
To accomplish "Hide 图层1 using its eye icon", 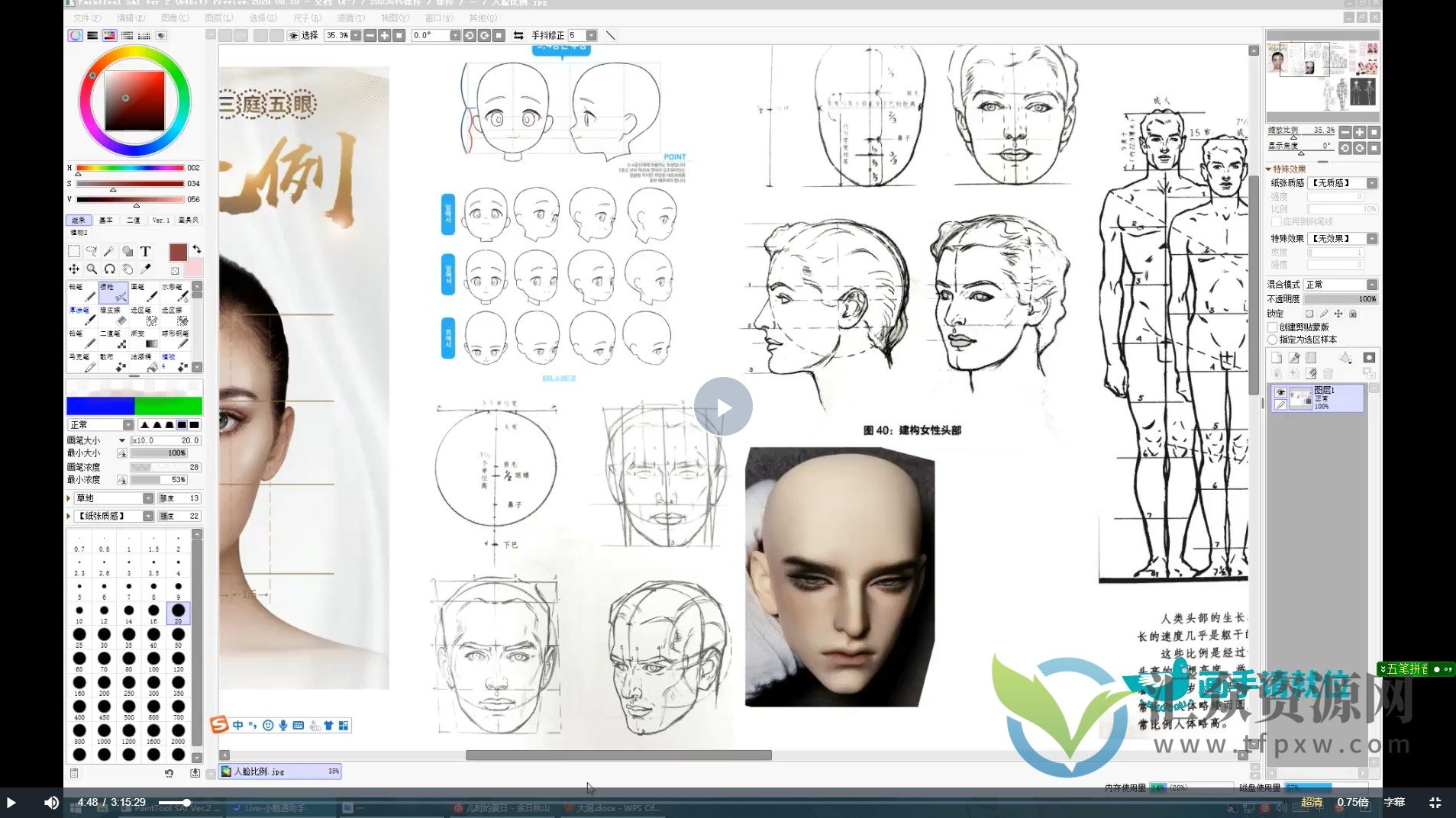I will tap(1280, 392).
